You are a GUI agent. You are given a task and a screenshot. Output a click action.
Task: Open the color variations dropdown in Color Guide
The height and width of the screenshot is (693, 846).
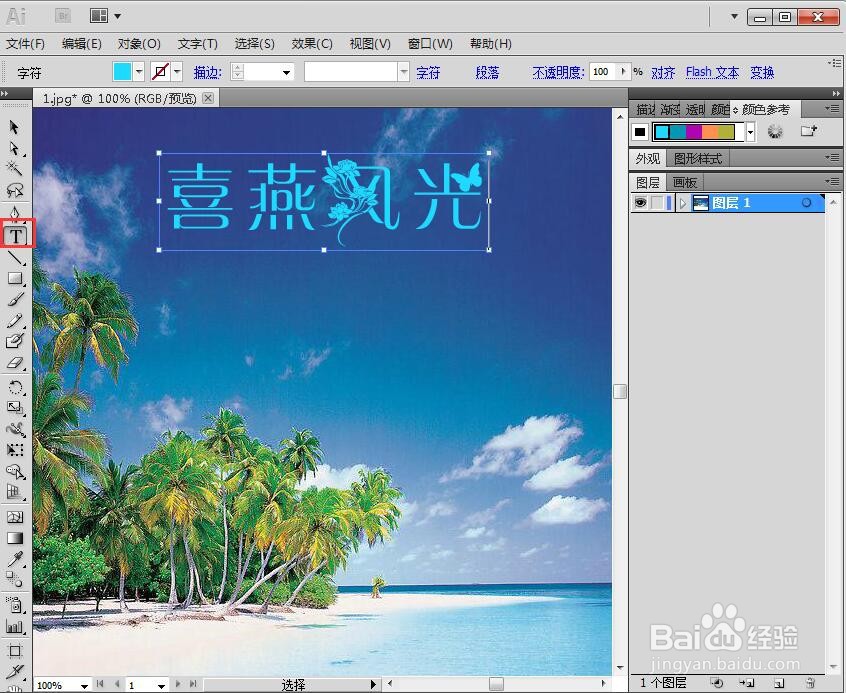coord(749,131)
